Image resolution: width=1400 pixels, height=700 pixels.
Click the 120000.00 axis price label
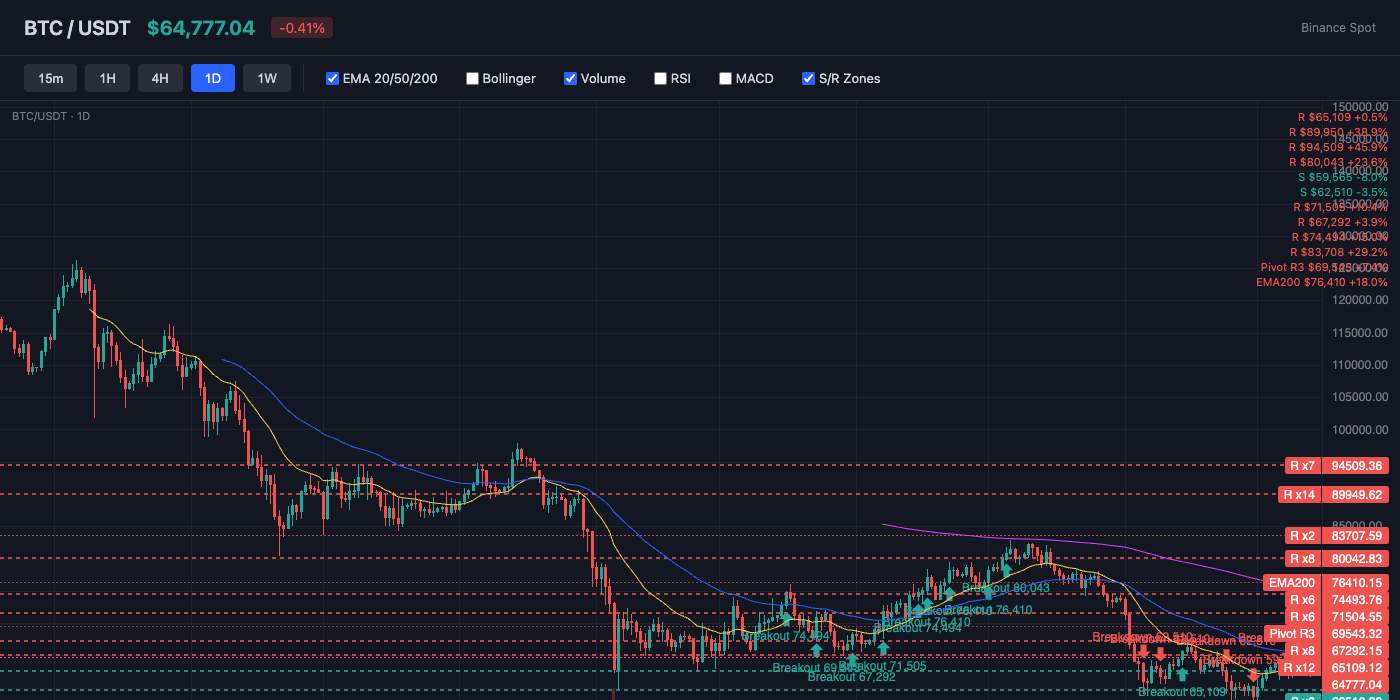click(x=1360, y=300)
